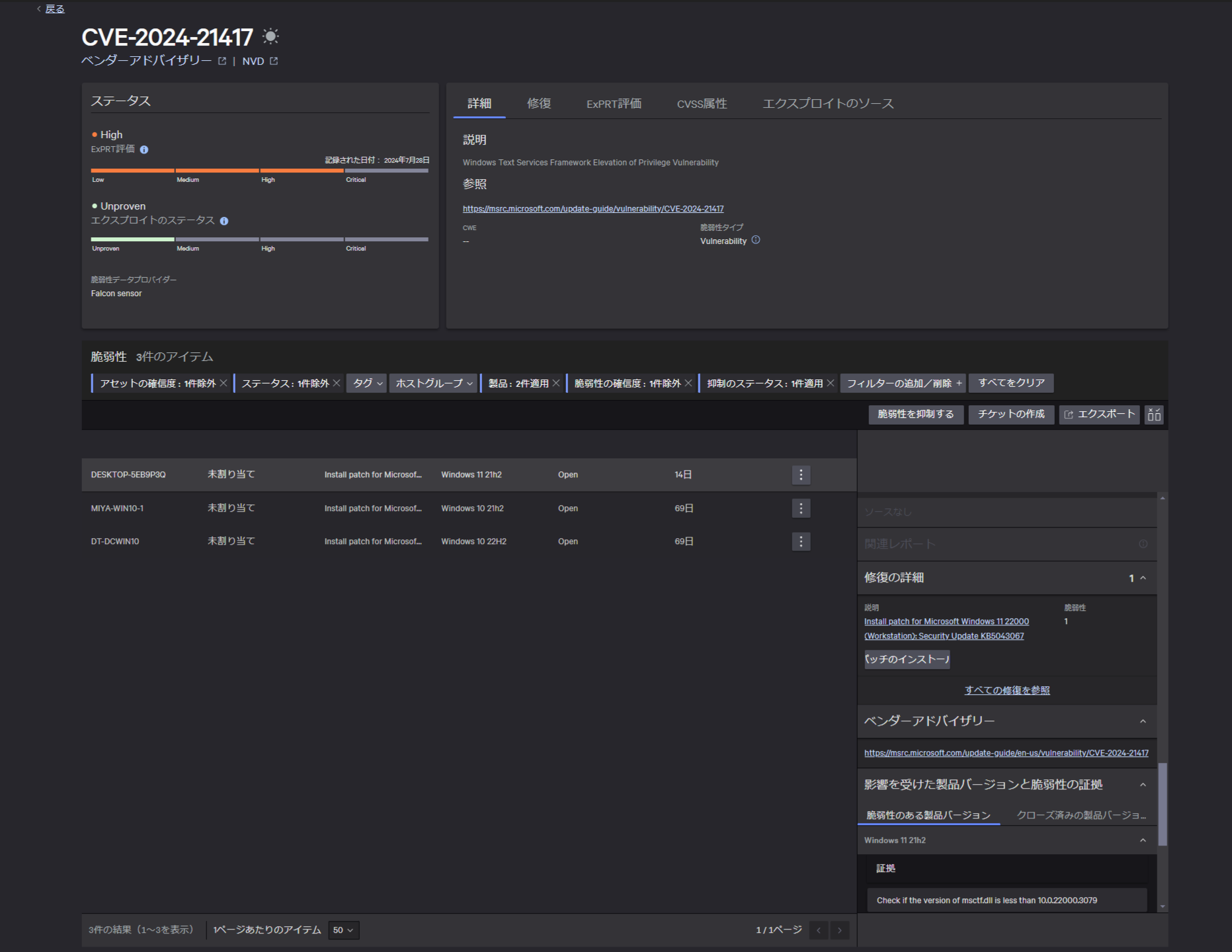Viewport: 1232px width, 952px height.
Task: Click the ExPRT評価 info icon
Action: tap(144, 149)
